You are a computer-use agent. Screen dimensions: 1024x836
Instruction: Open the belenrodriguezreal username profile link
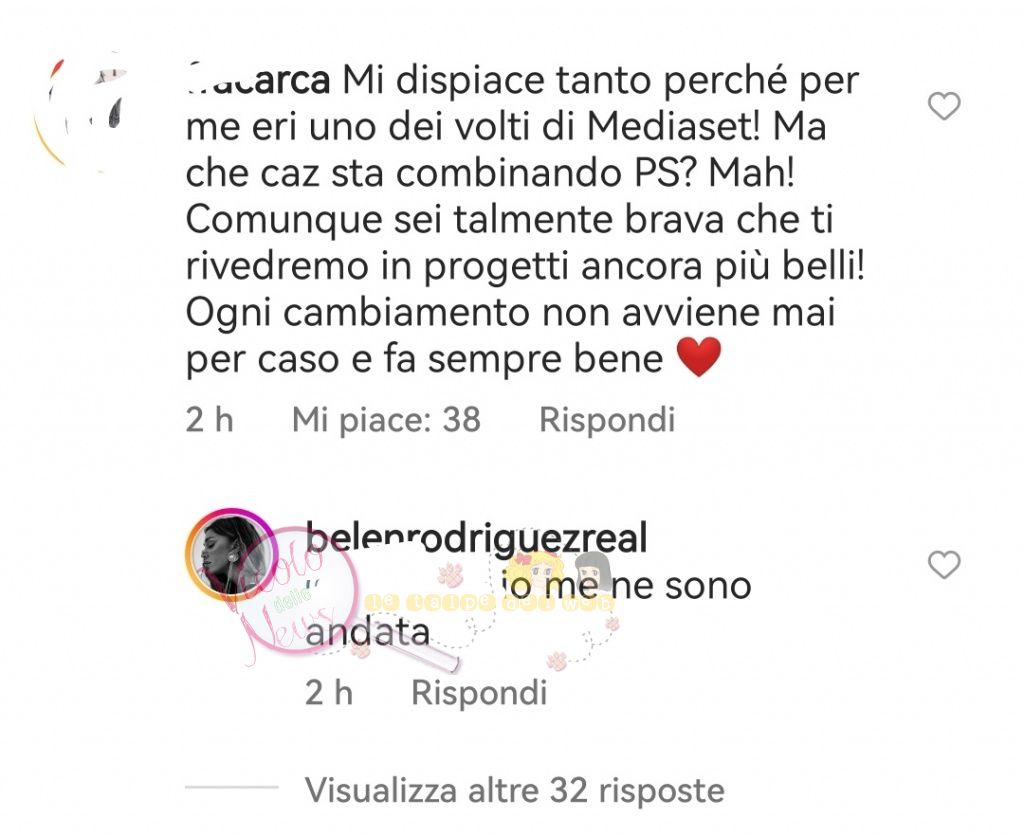tap(476, 538)
